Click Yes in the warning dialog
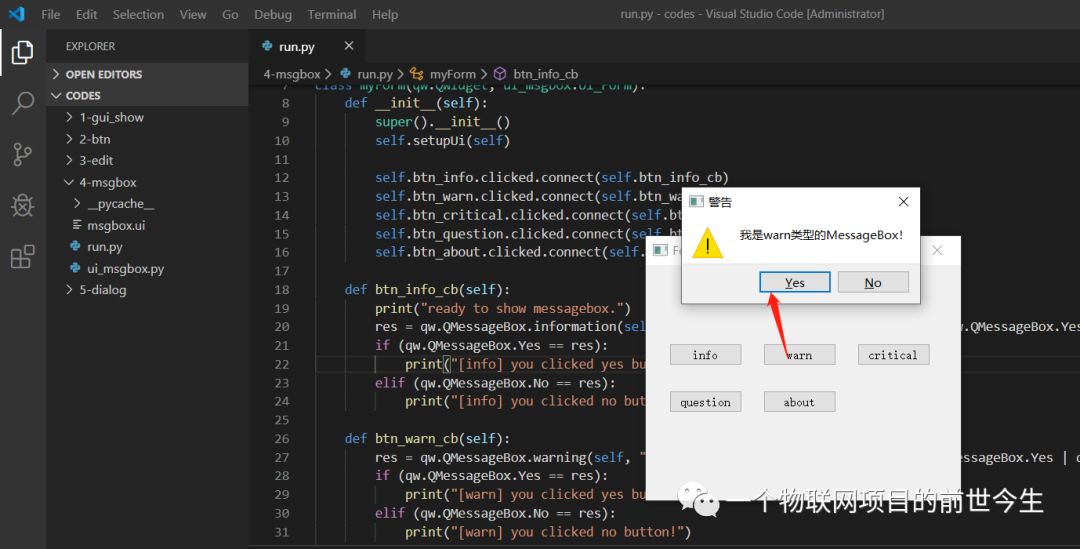This screenshot has width=1080, height=549. click(794, 282)
